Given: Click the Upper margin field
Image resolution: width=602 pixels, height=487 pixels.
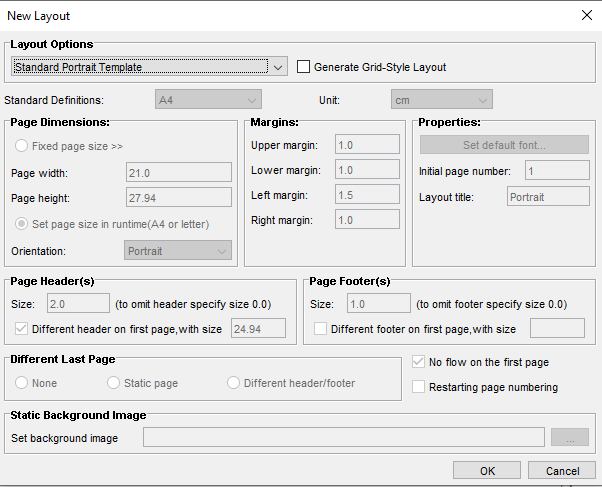Looking at the screenshot, I should click(367, 144).
